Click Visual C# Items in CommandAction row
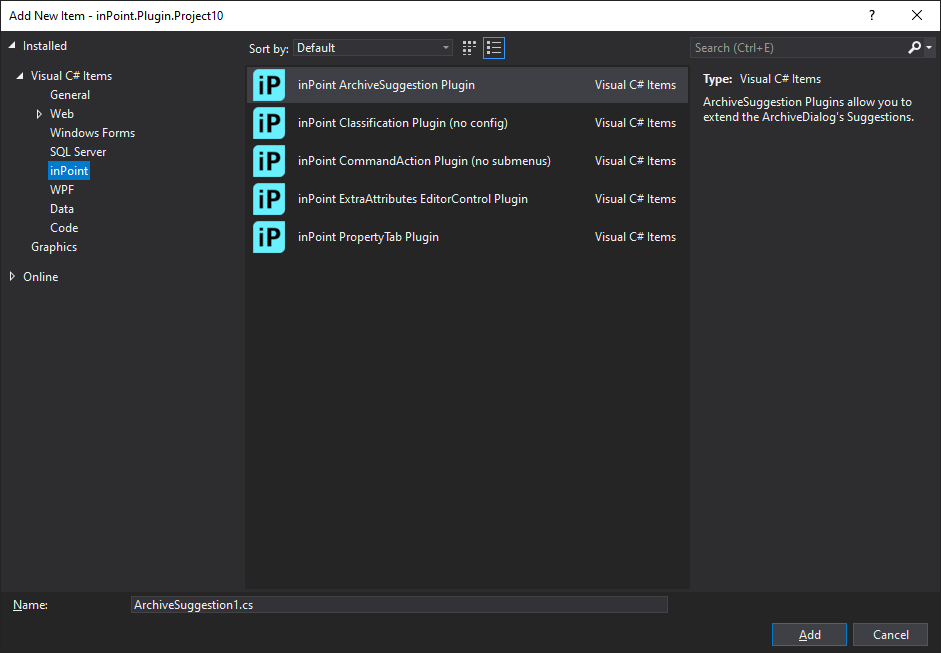Viewport: 941px width, 653px height. tap(636, 161)
